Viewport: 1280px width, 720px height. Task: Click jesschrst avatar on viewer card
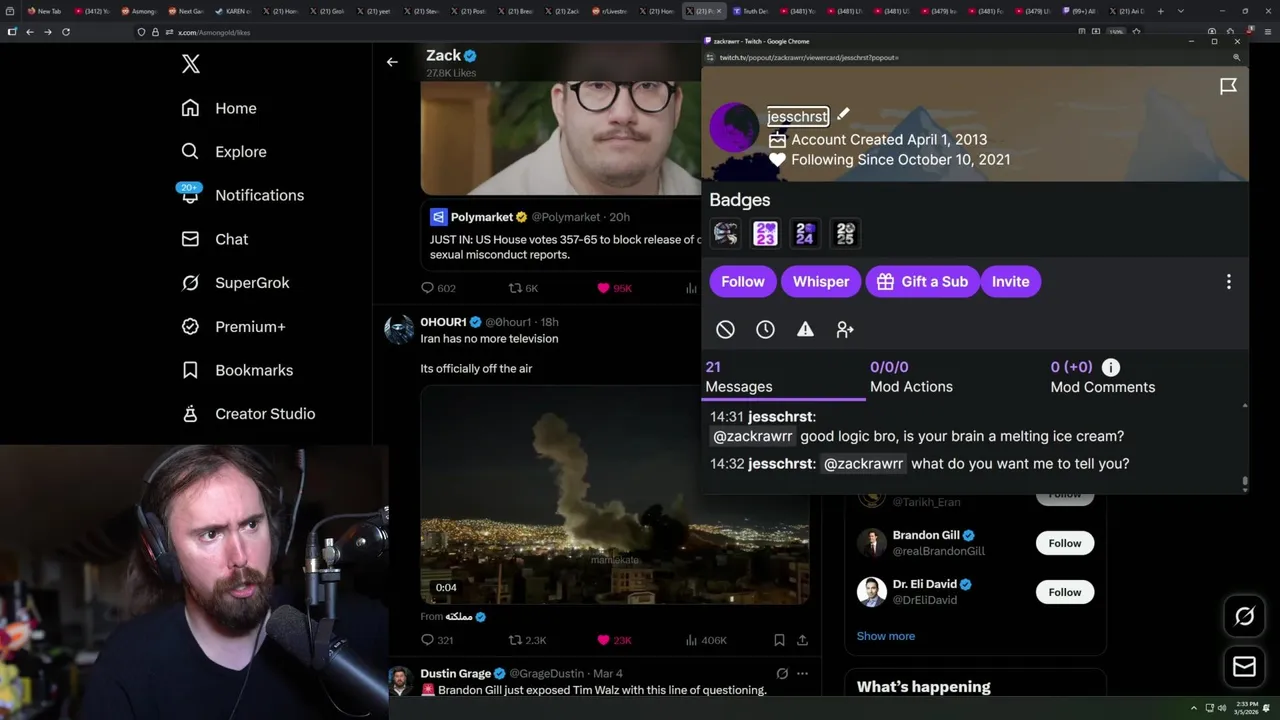click(x=734, y=128)
